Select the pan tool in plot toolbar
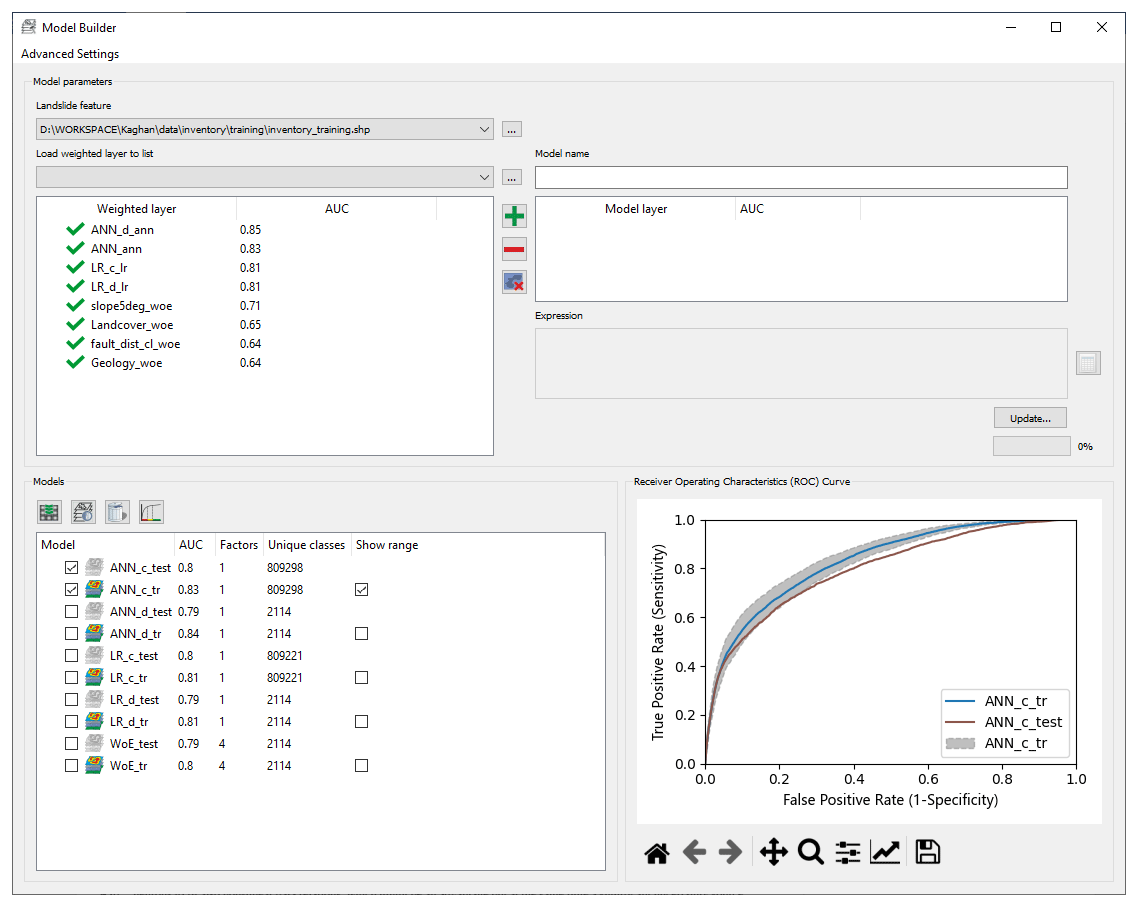 point(773,853)
